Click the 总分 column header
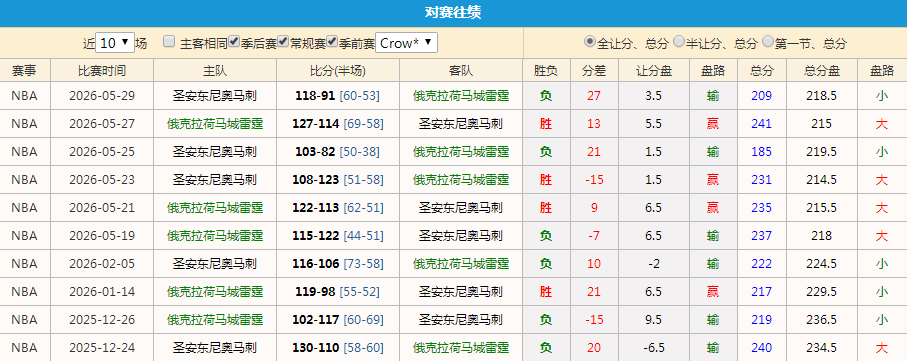The width and height of the screenshot is (907, 361). tap(762, 71)
